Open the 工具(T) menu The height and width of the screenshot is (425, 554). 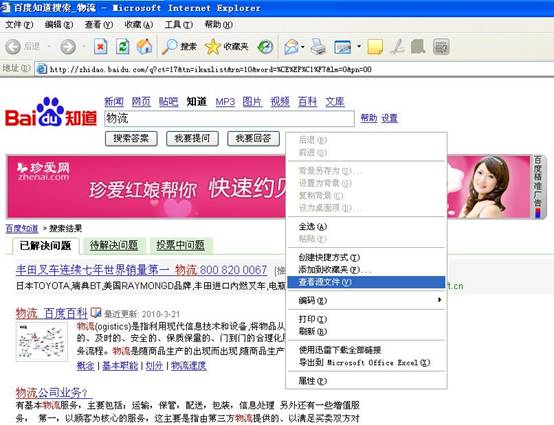[x=178, y=25]
